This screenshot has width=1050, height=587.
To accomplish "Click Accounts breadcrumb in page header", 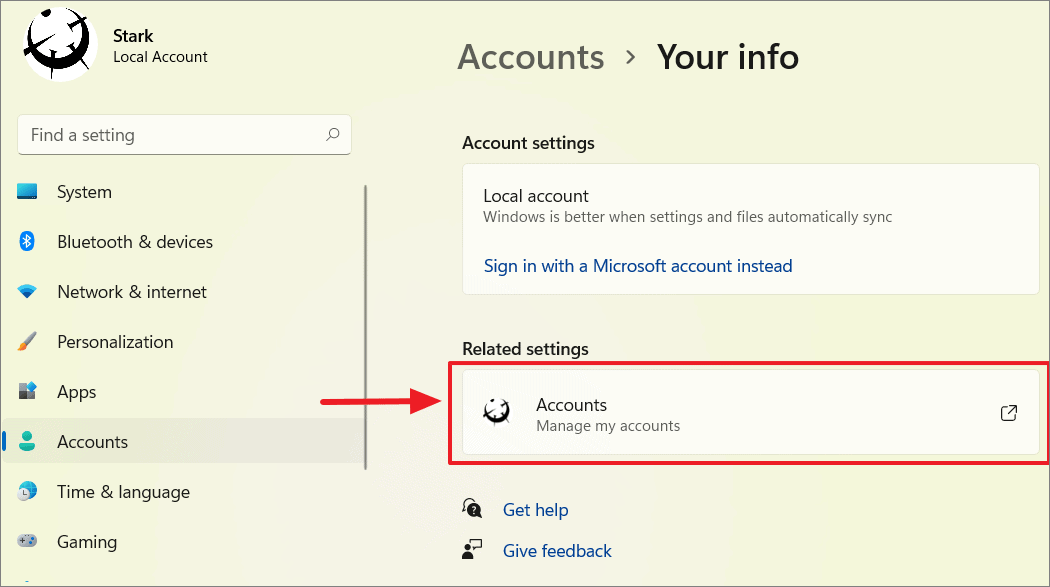I will tap(531, 57).
